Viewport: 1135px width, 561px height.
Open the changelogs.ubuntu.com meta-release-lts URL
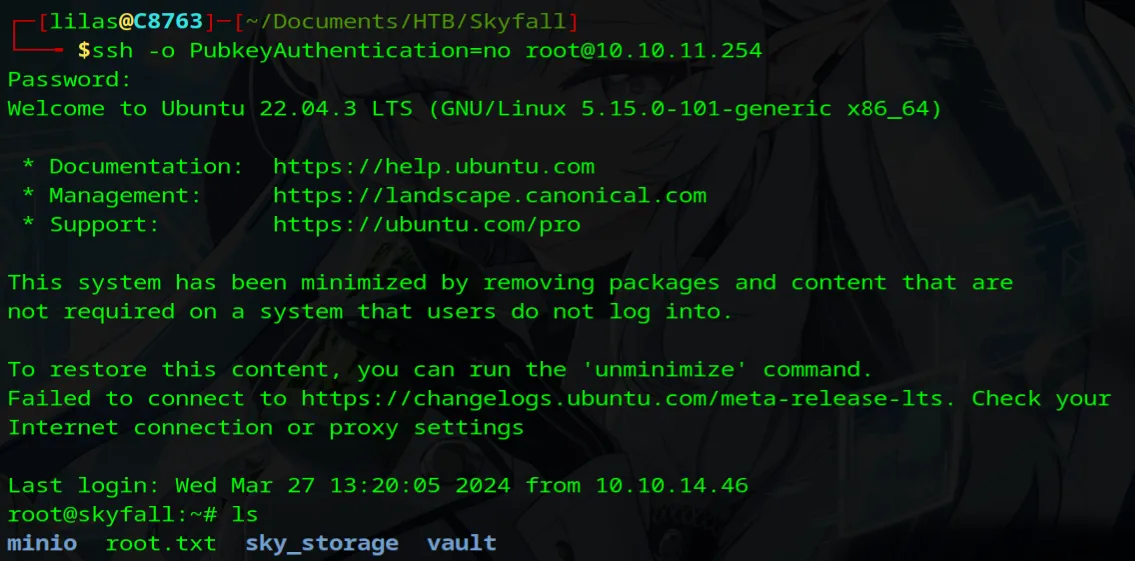pyautogui.click(x=622, y=398)
